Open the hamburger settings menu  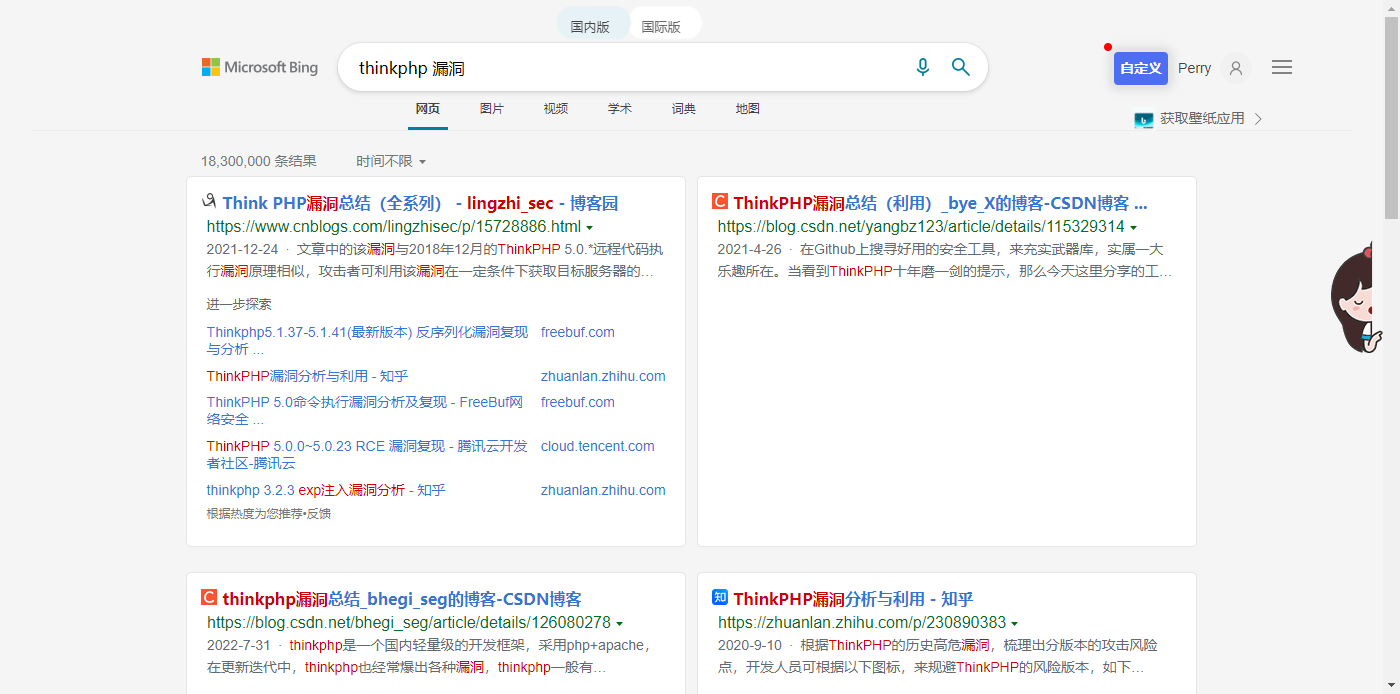1282,67
